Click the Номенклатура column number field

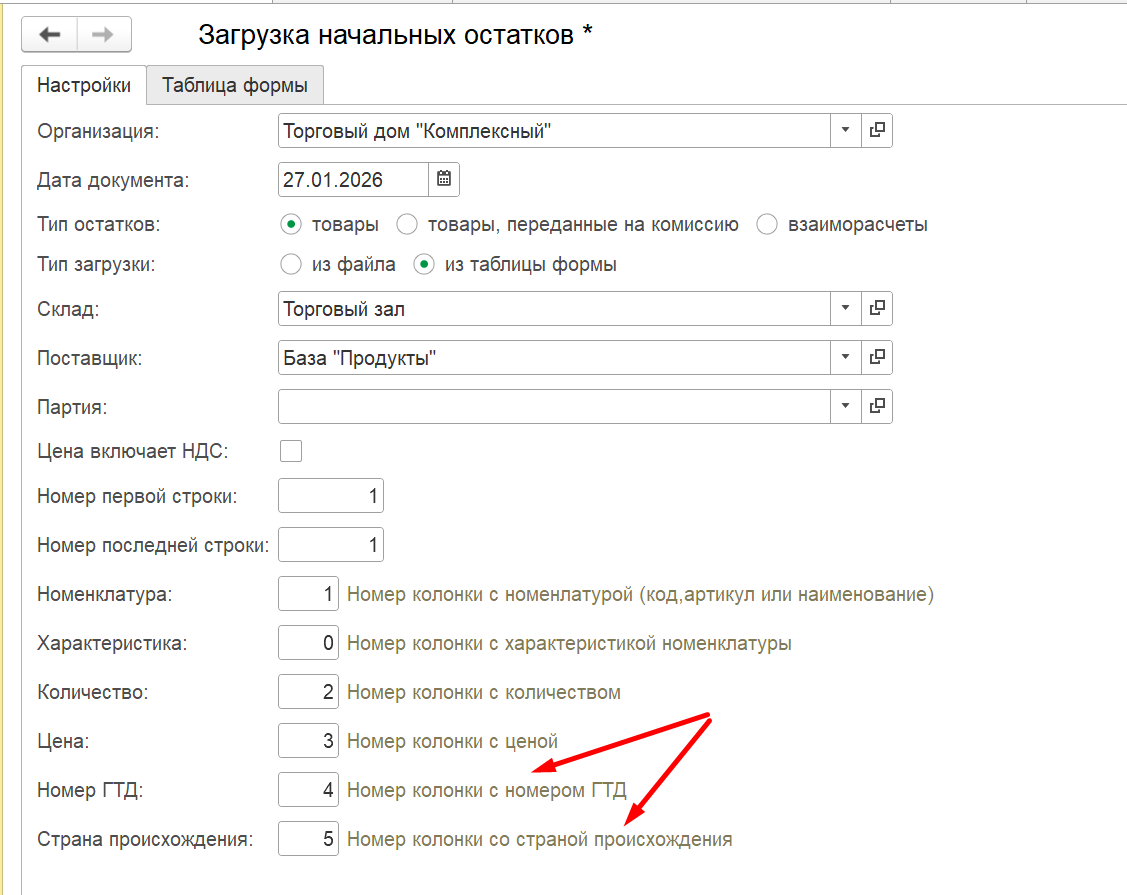(308, 594)
